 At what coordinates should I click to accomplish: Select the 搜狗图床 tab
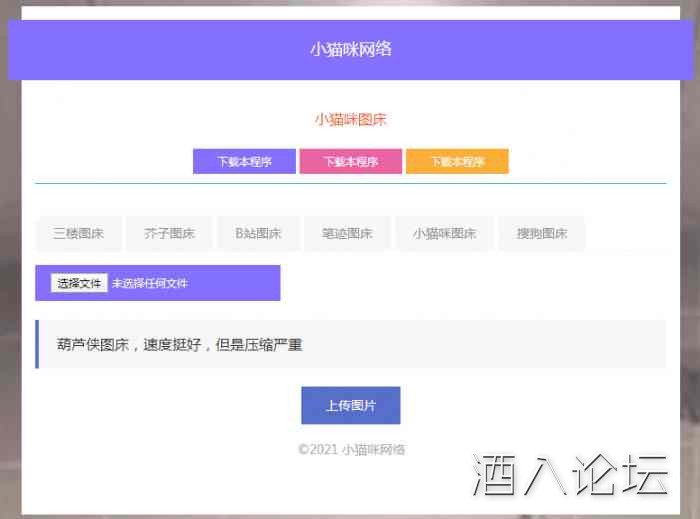[542, 234]
